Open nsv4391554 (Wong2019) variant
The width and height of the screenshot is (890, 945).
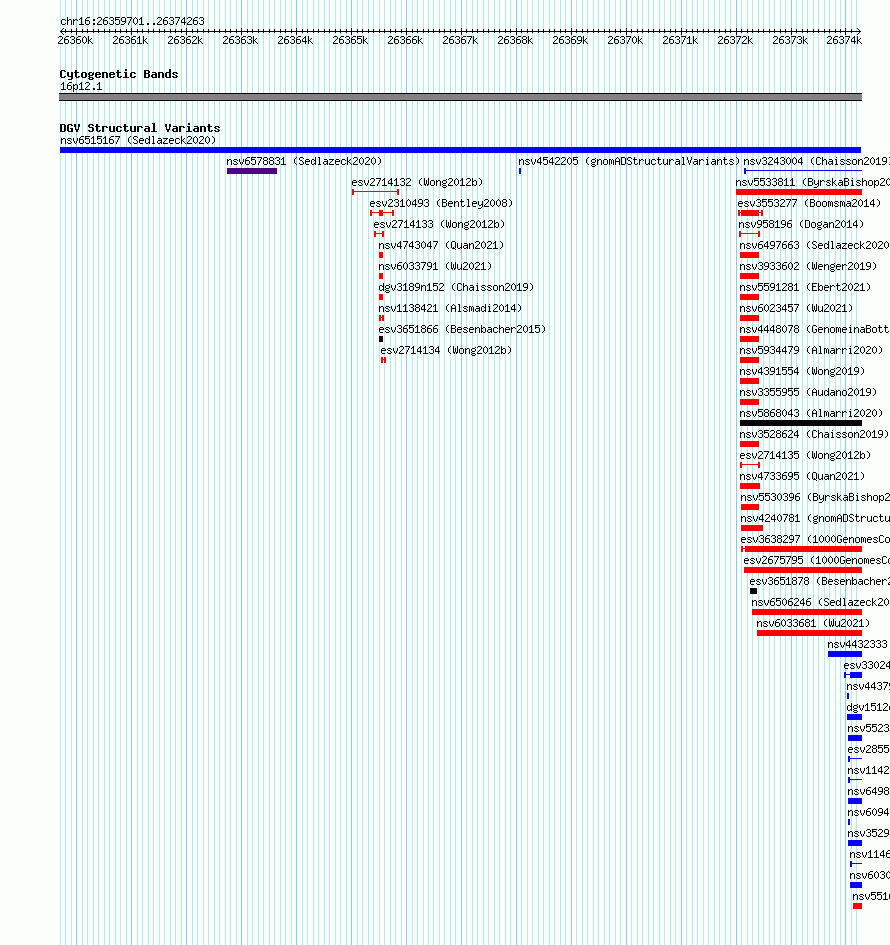tap(802, 372)
